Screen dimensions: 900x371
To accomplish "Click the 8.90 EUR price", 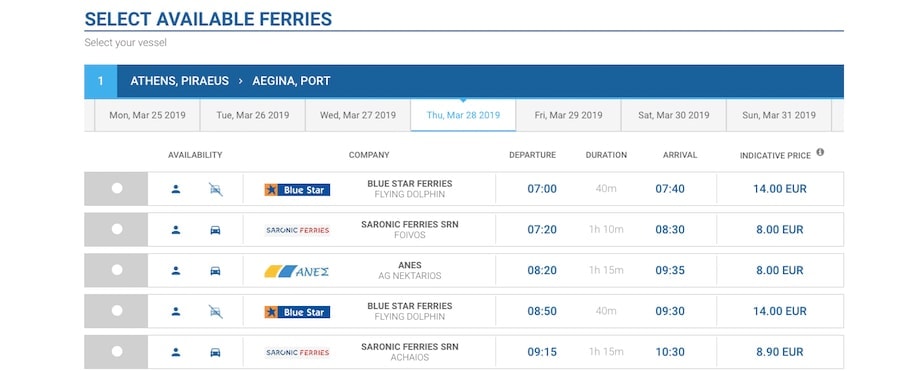I will pyautogui.click(x=779, y=352).
